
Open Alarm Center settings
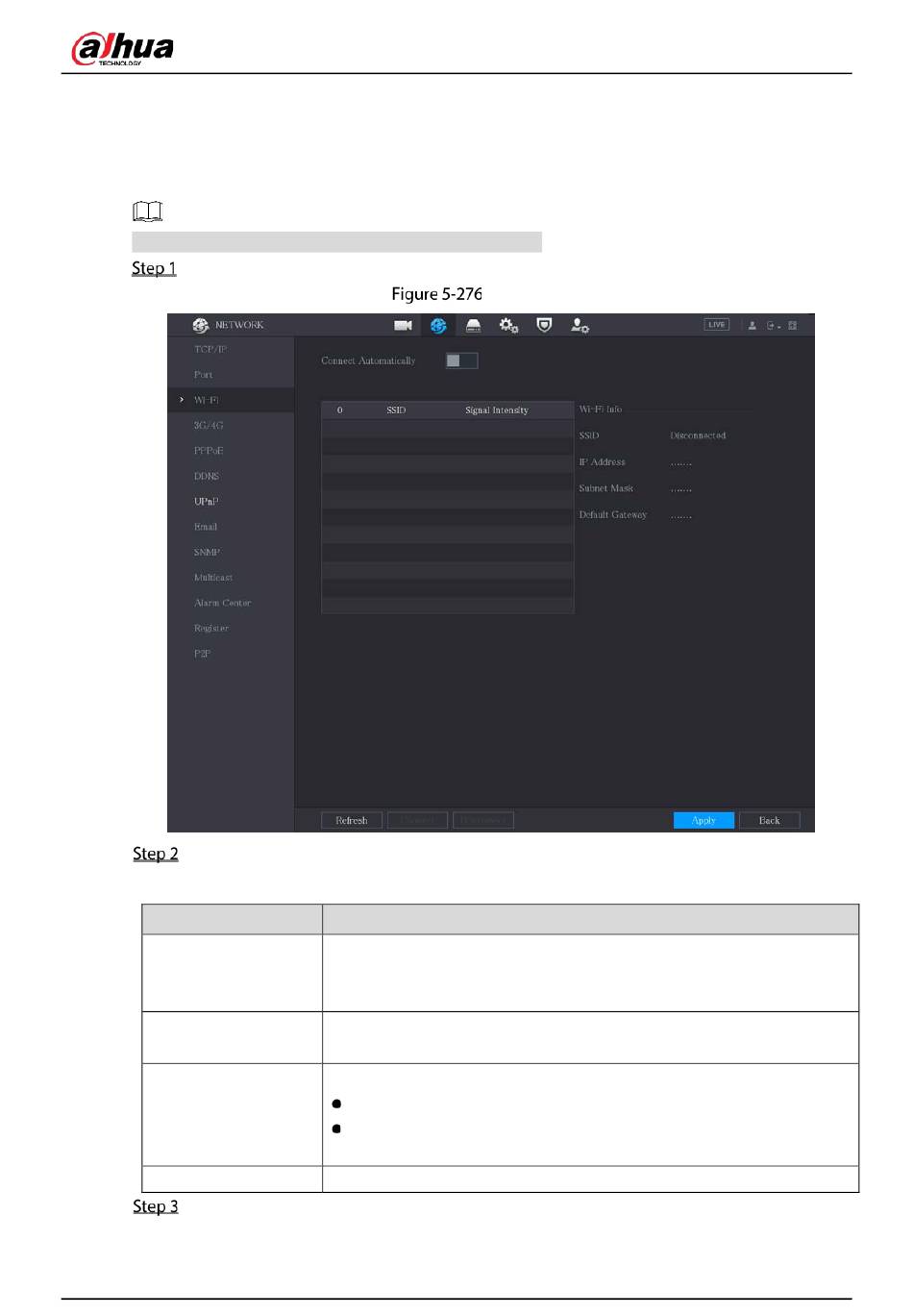(223, 603)
